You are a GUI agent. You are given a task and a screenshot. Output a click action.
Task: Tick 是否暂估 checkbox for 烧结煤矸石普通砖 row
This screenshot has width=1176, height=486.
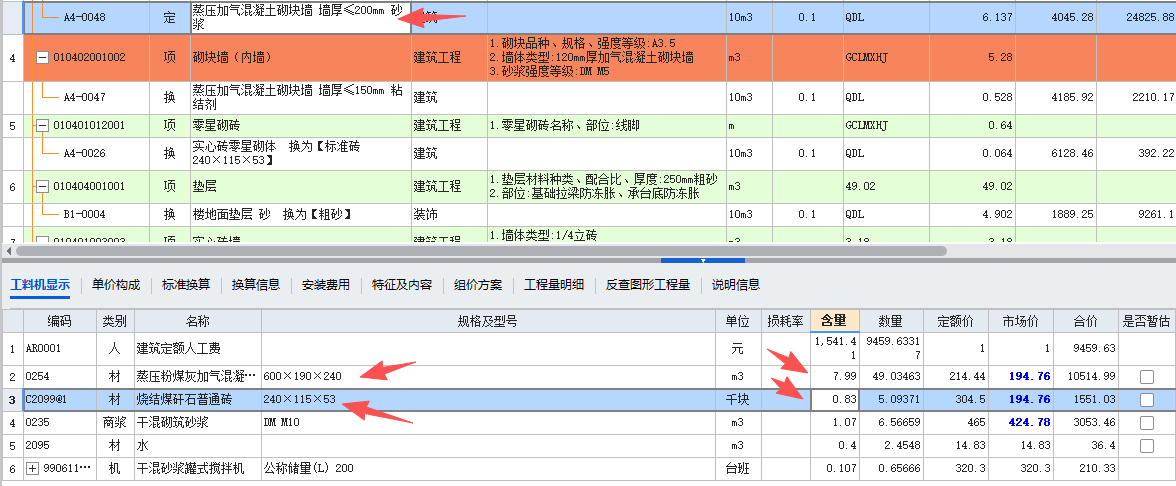click(x=1146, y=400)
